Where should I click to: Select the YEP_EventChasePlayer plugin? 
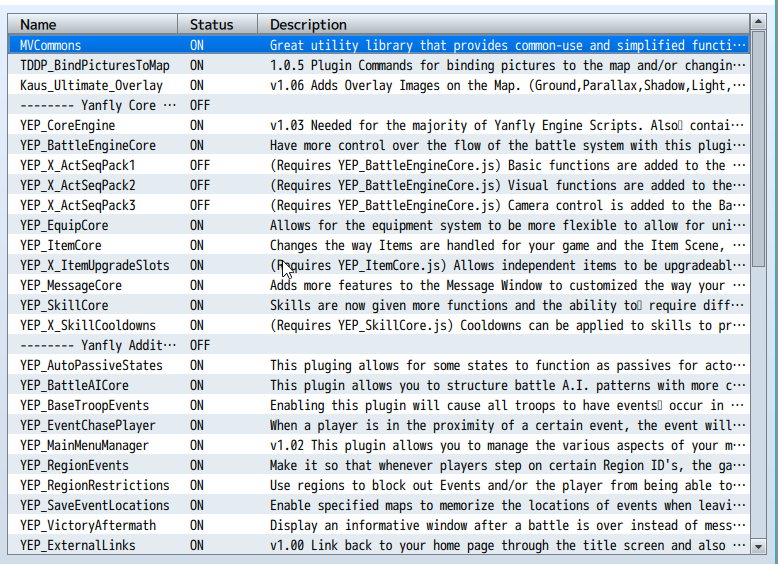pos(379,425)
